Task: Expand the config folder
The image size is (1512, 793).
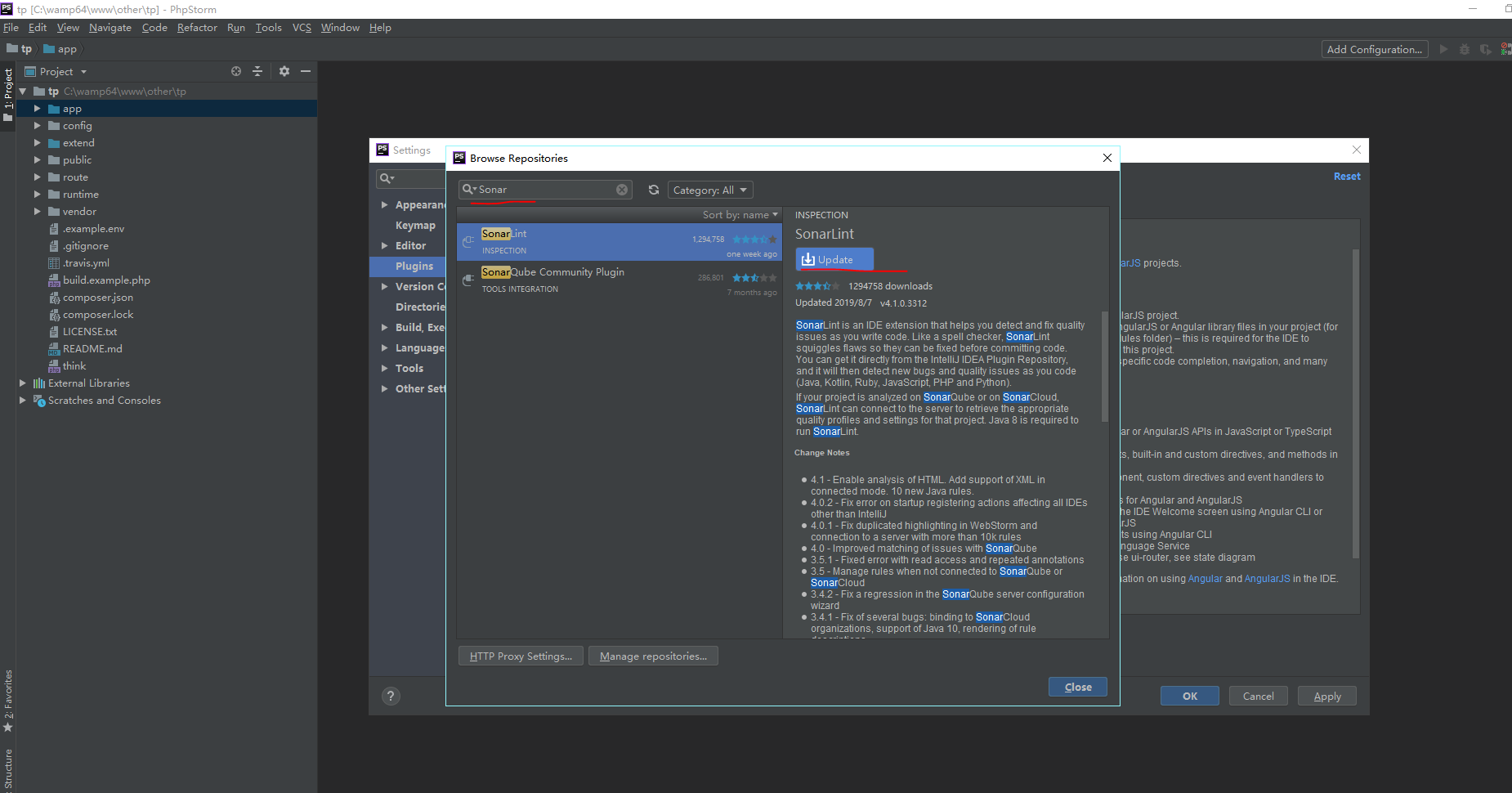Action: point(38,126)
